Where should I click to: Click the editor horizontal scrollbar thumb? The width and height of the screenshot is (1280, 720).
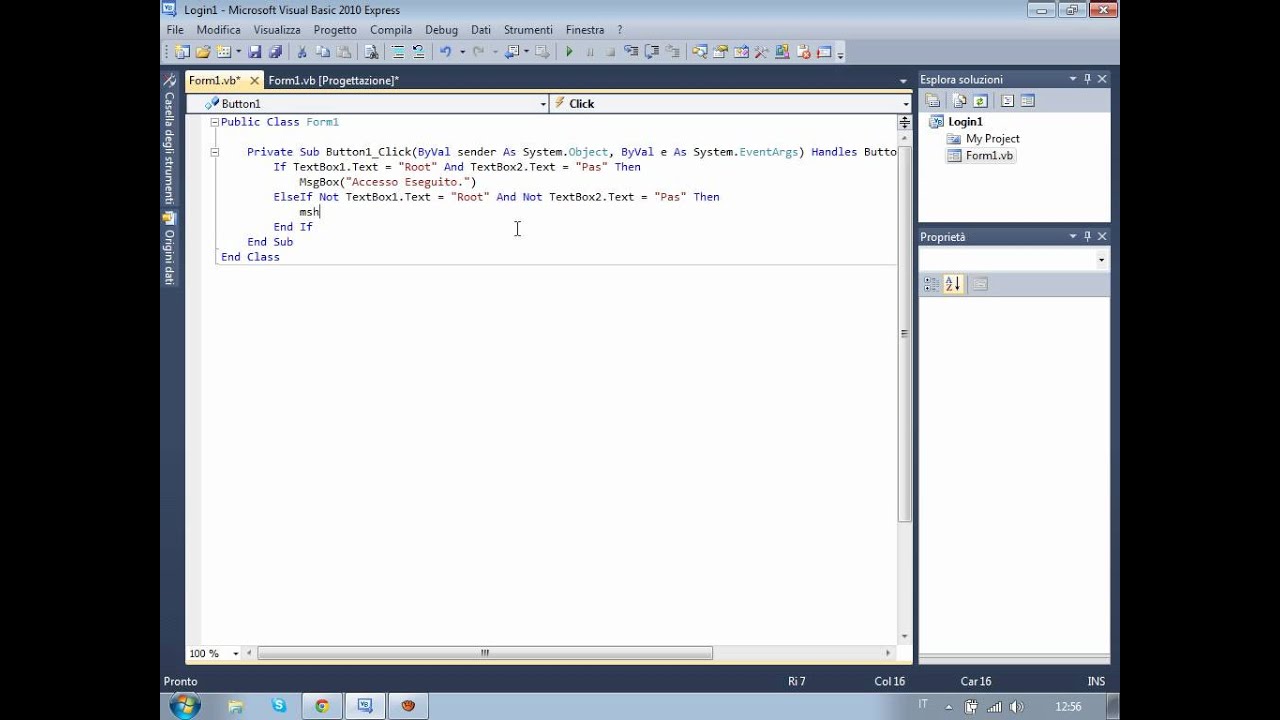click(485, 653)
